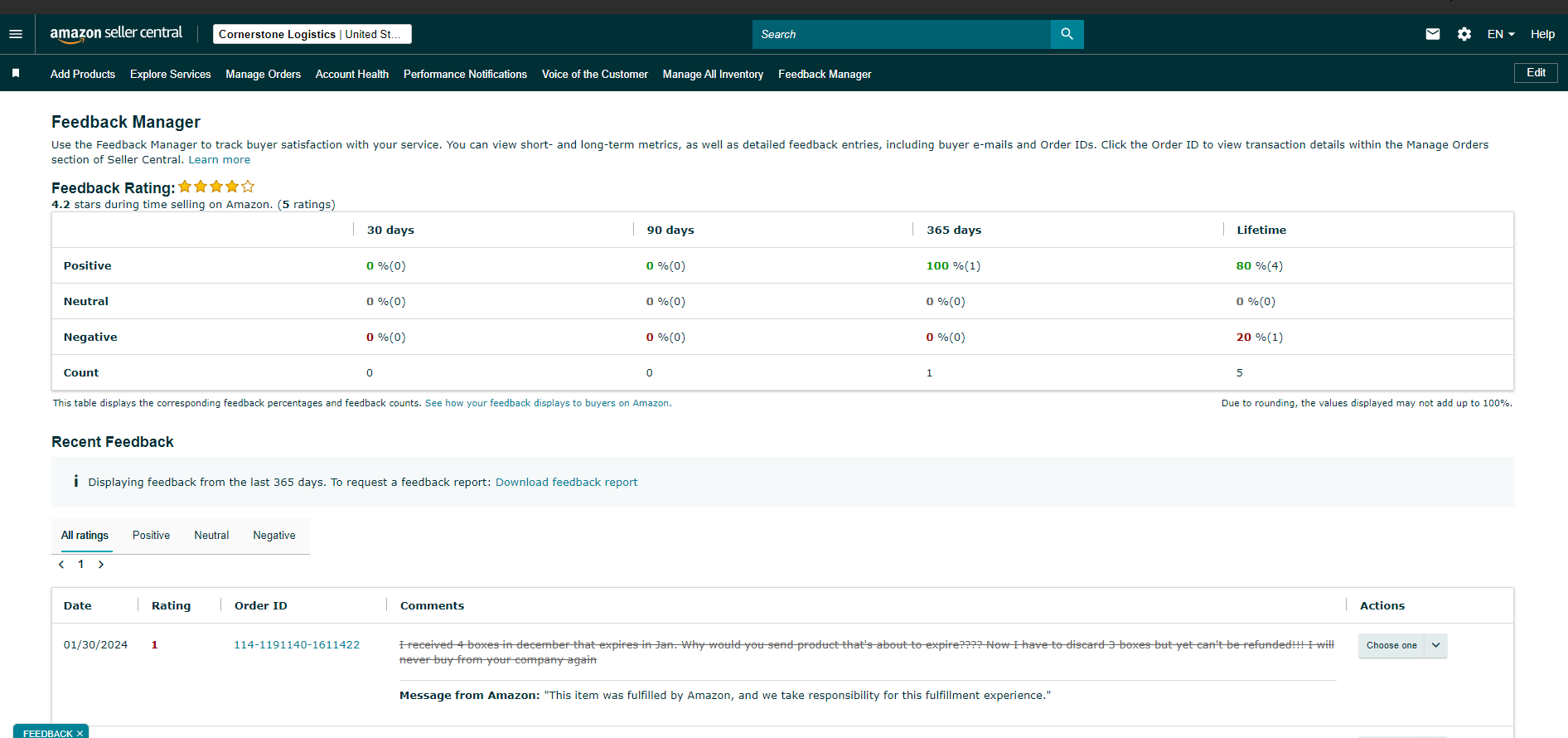Open the Help link

point(1542,34)
